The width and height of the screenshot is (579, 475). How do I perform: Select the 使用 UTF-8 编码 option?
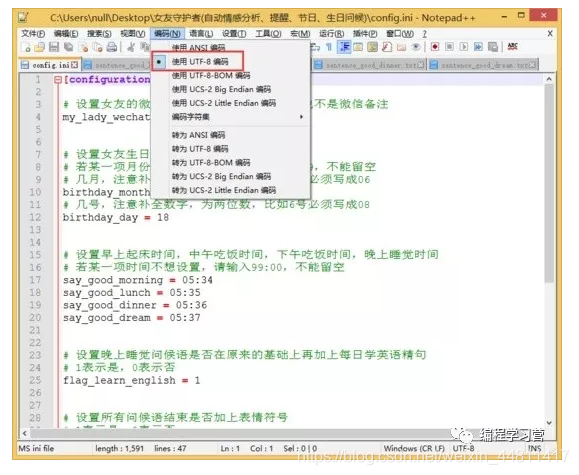coord(231,61)
